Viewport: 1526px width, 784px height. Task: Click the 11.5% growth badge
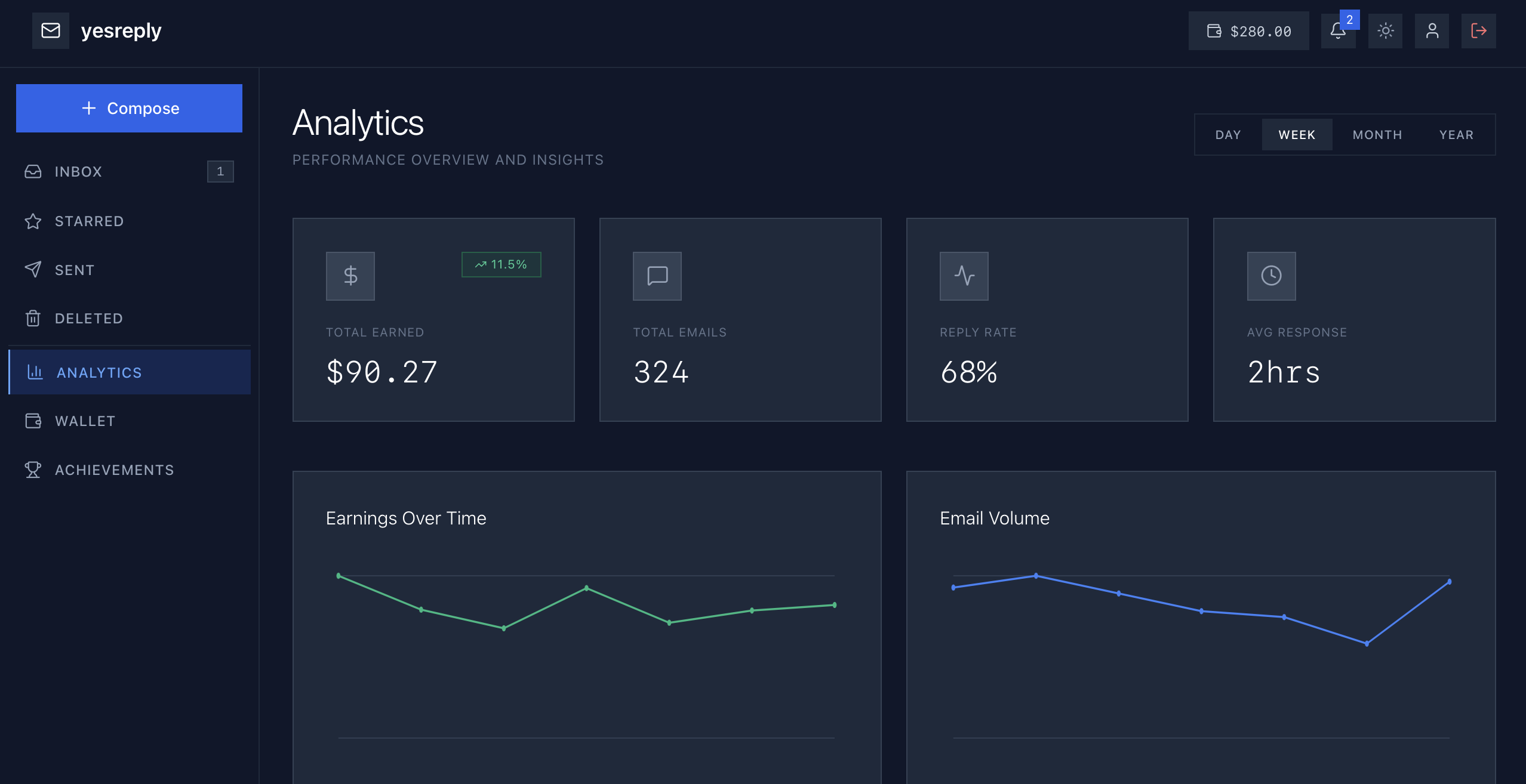(x=501, y=264)
